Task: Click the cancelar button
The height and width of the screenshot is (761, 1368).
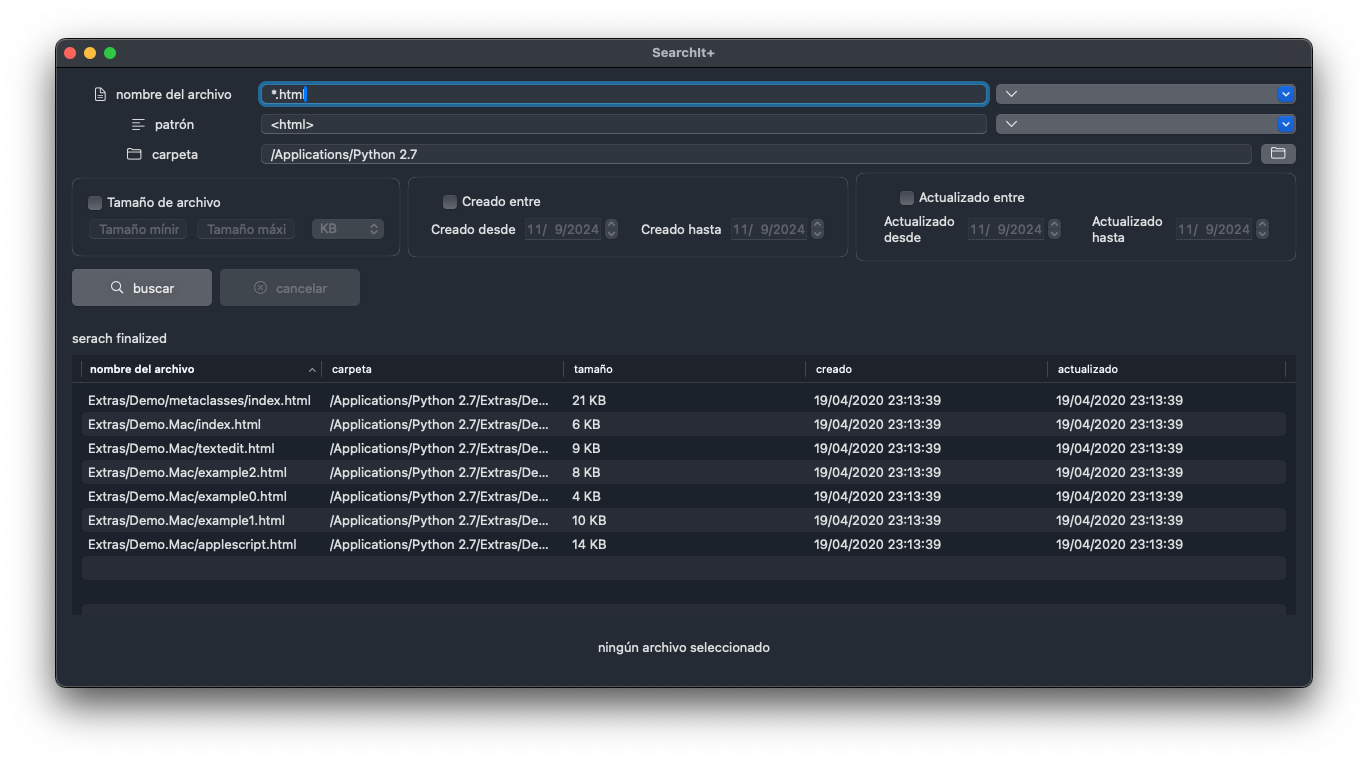Action: pyautogui.click(x=290, y=287)
